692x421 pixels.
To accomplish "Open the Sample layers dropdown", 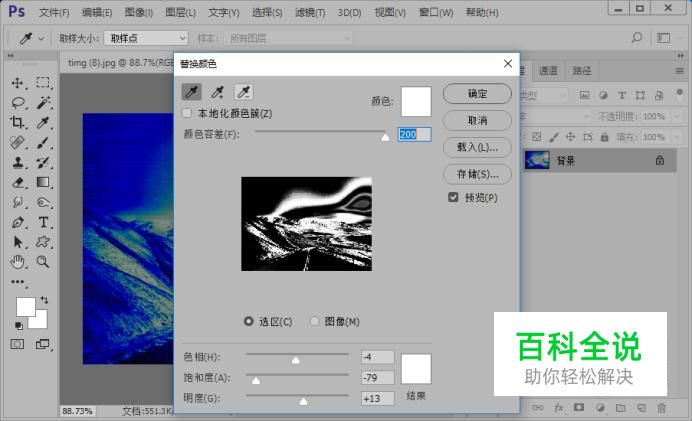I will 288,38.
